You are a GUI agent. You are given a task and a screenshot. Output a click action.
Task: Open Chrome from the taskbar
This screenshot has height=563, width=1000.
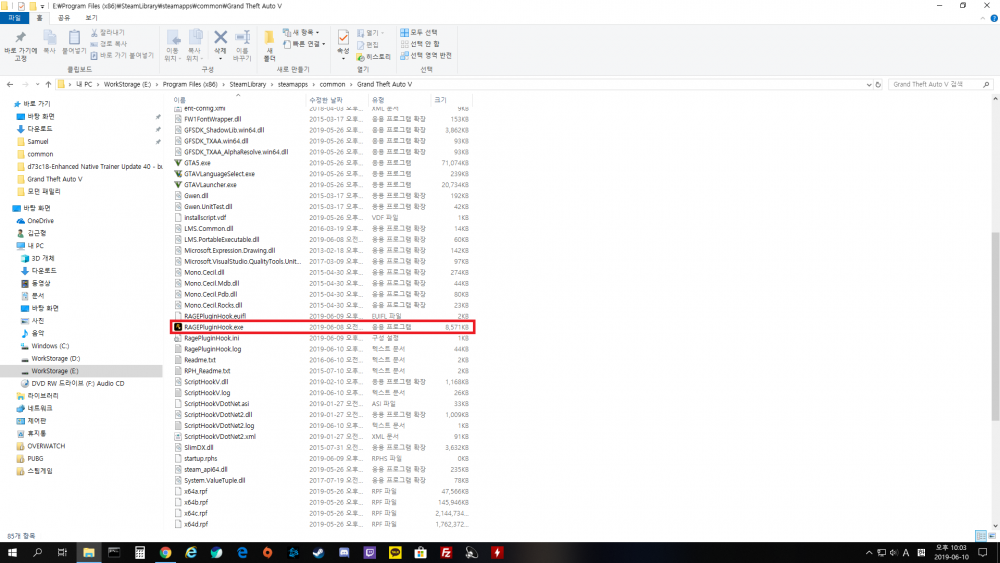pyautogui.click(x=165, y=553)
